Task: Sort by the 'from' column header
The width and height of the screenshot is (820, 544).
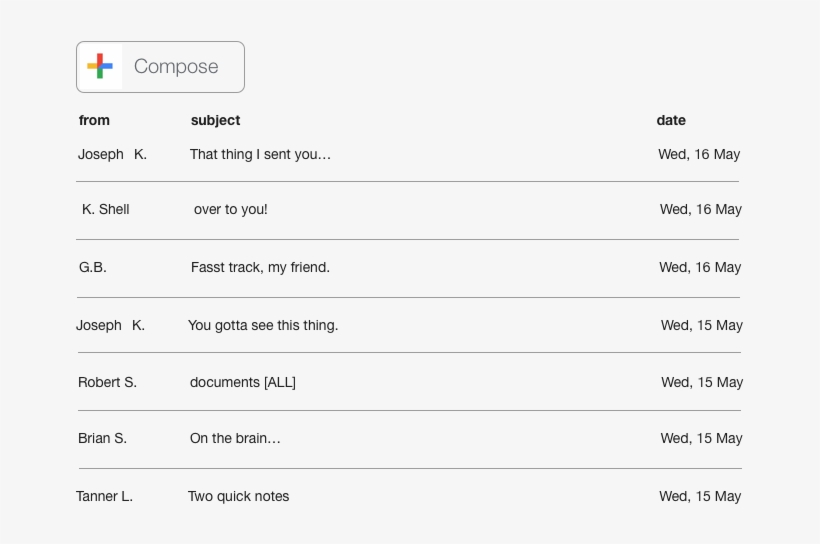Action: click(x=94, y=120)
